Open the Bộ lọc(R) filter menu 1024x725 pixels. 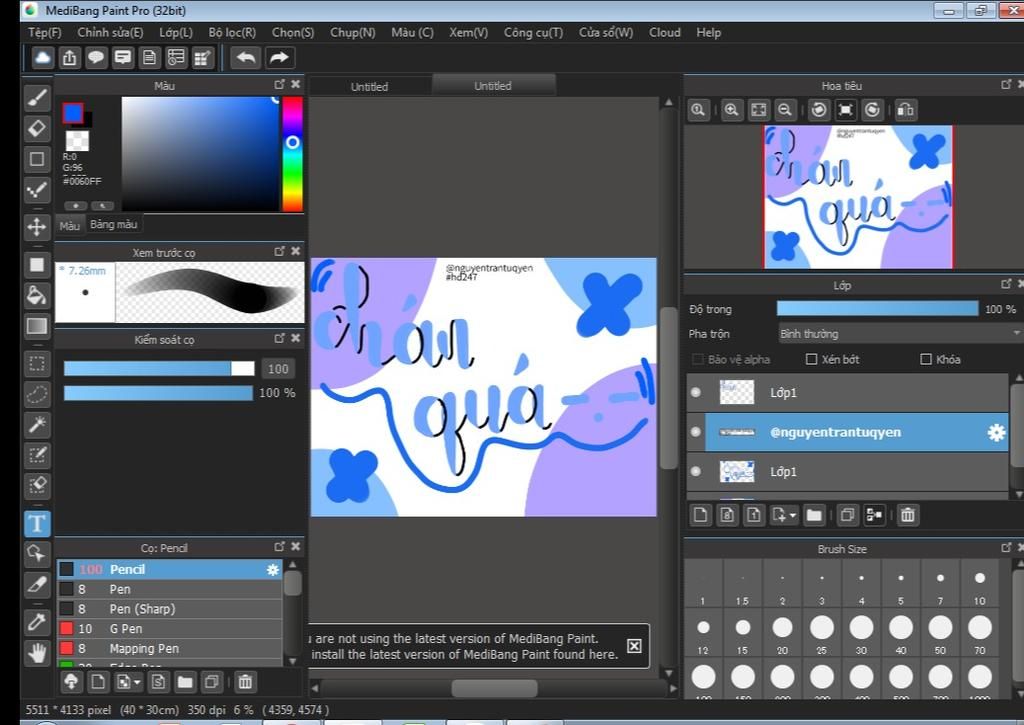[x=232, y=33]
